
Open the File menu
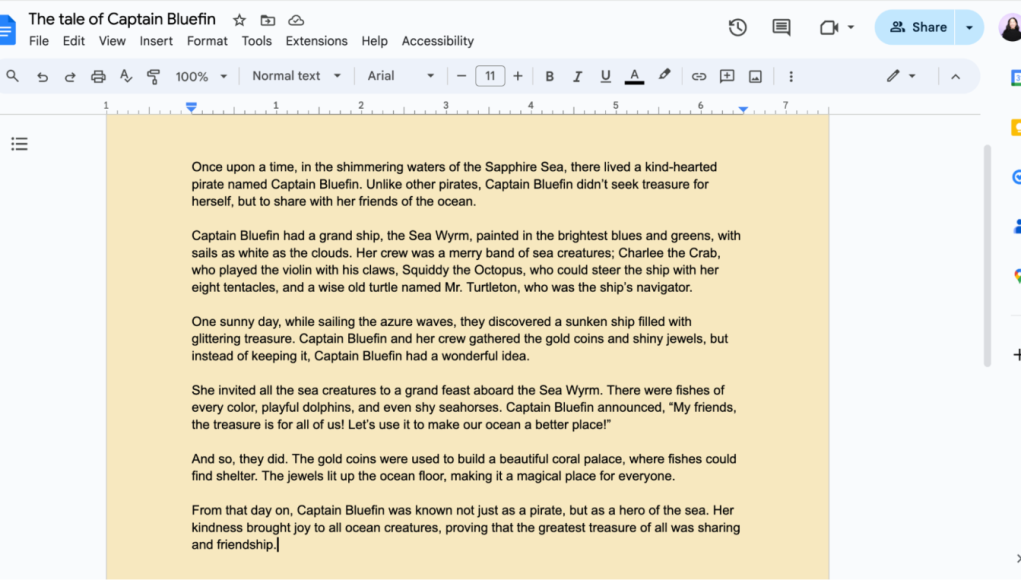pyautogui.click(x=39, y=41)
